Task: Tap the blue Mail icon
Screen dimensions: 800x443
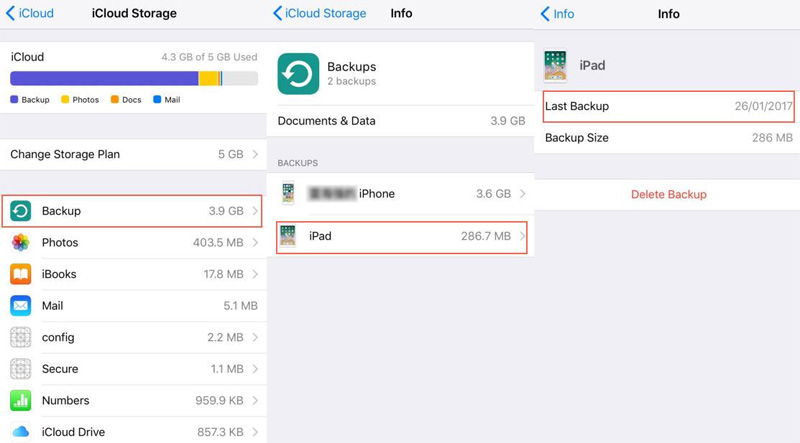Action: tap(21, 306)
